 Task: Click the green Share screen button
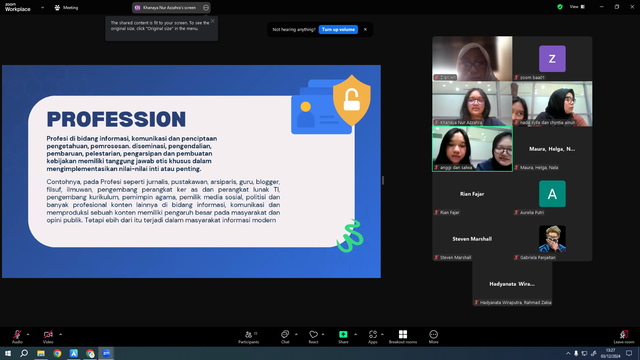point(343,337)
